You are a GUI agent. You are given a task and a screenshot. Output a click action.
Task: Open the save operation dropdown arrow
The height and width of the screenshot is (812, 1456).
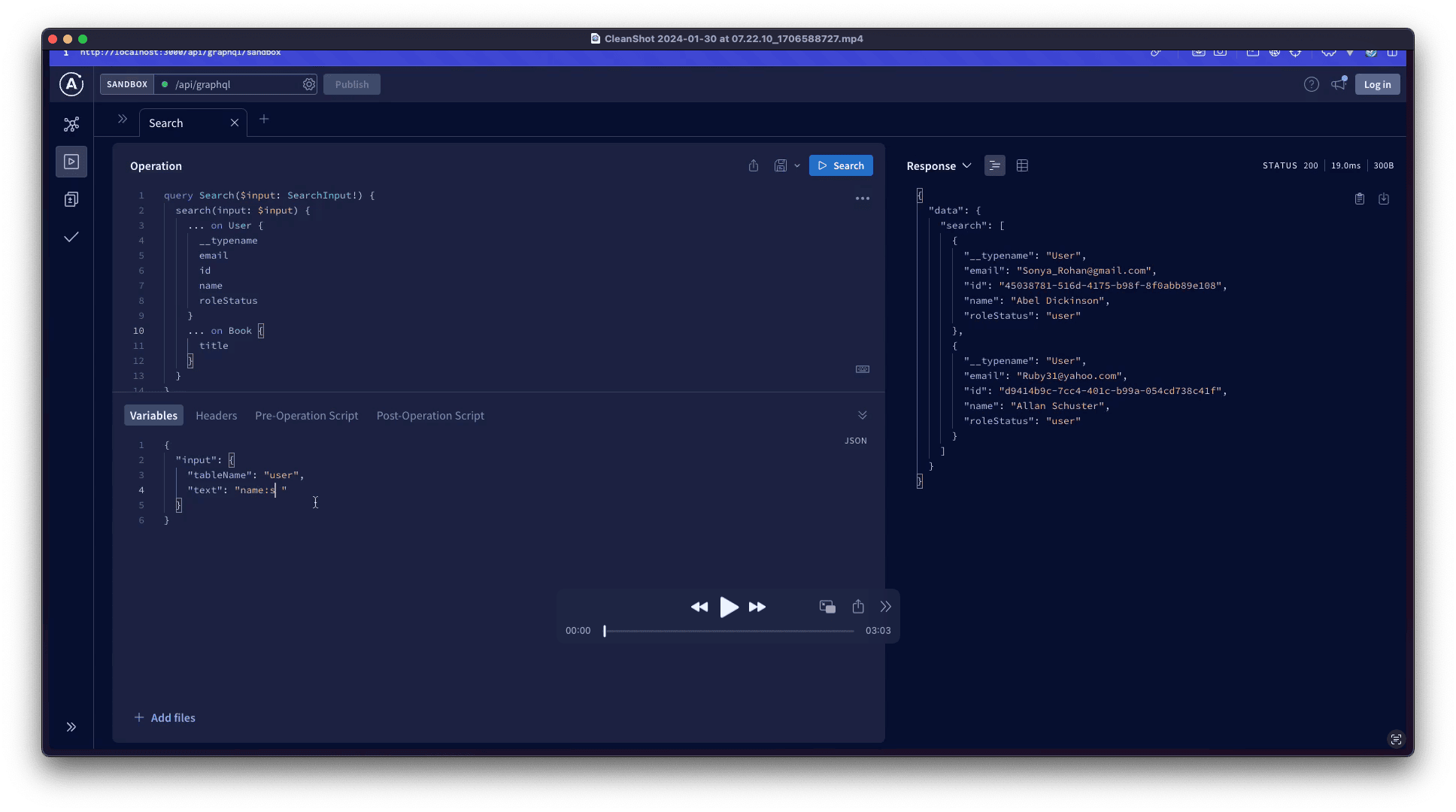point(797,165)
